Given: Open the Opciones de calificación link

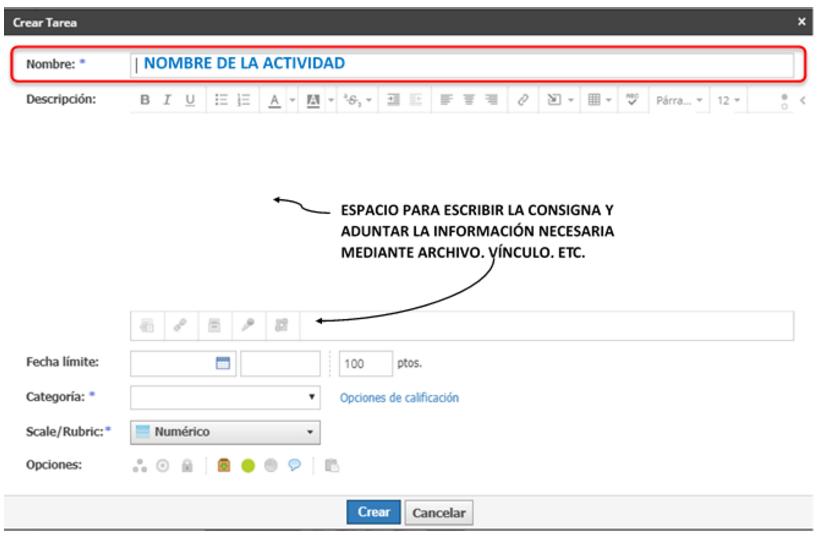Looking at the screenshot, I should [x=399, y=398].
